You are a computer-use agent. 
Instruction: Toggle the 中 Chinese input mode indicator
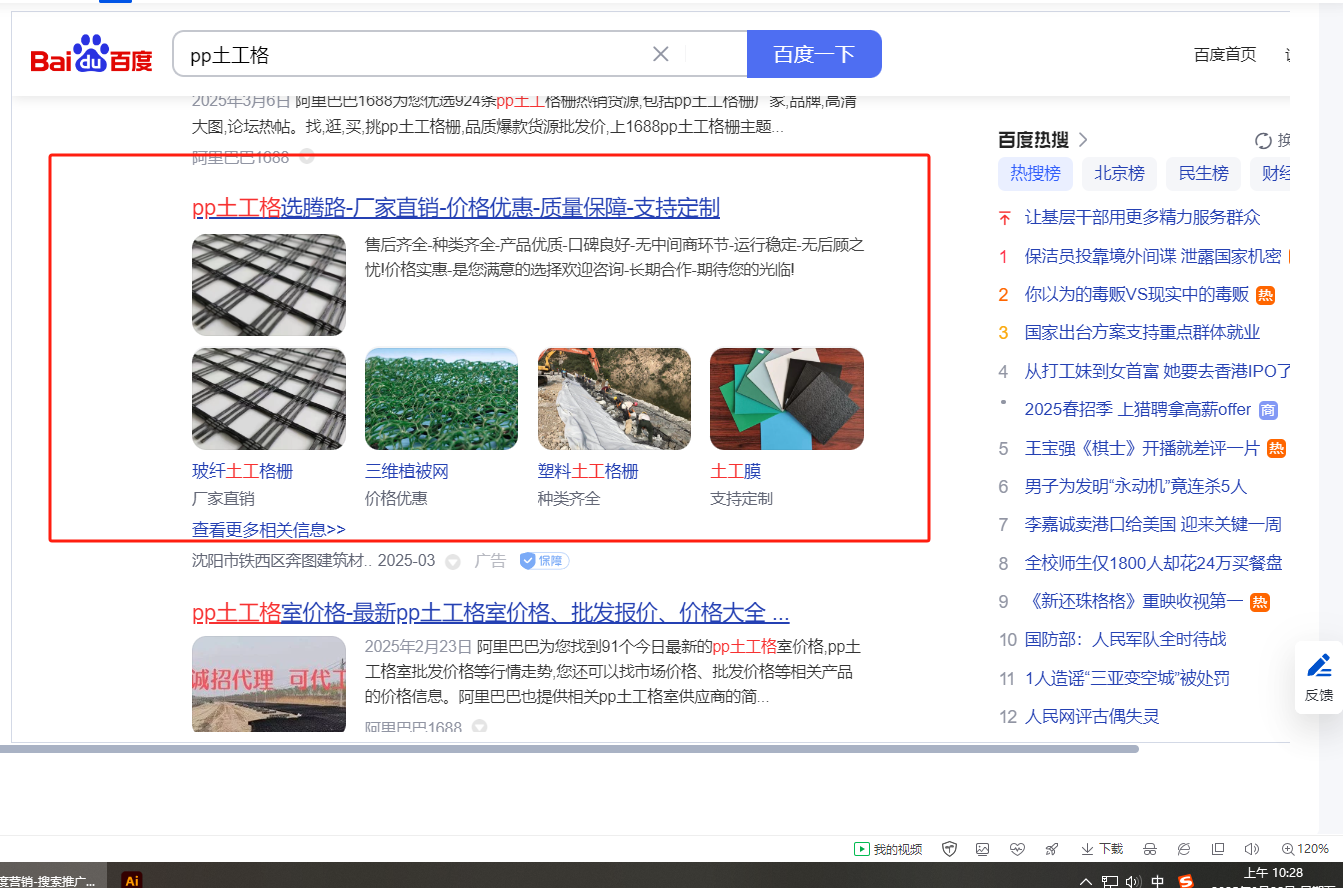1158,882
